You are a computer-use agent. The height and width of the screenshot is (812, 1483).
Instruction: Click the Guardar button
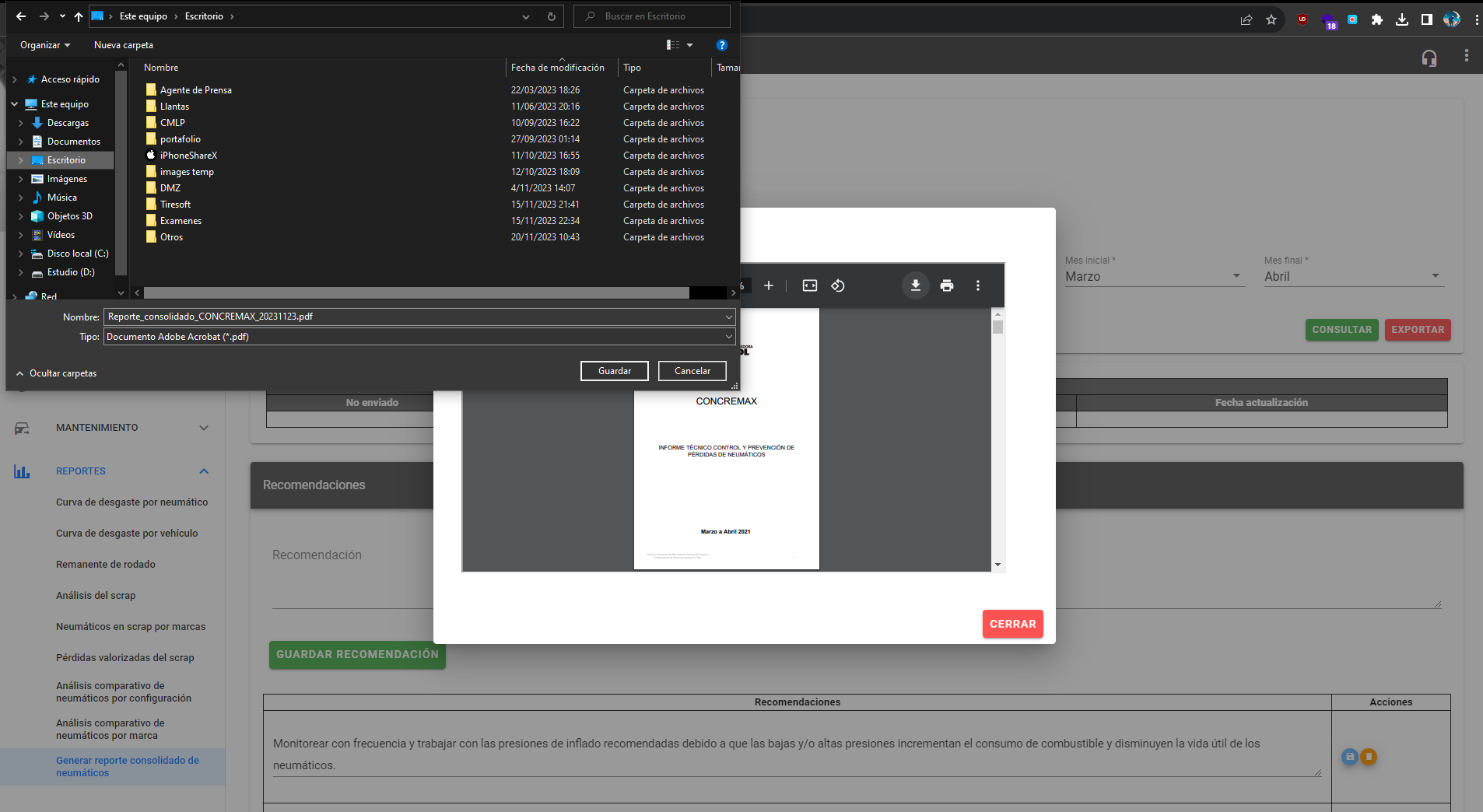(x=614, y=371)
